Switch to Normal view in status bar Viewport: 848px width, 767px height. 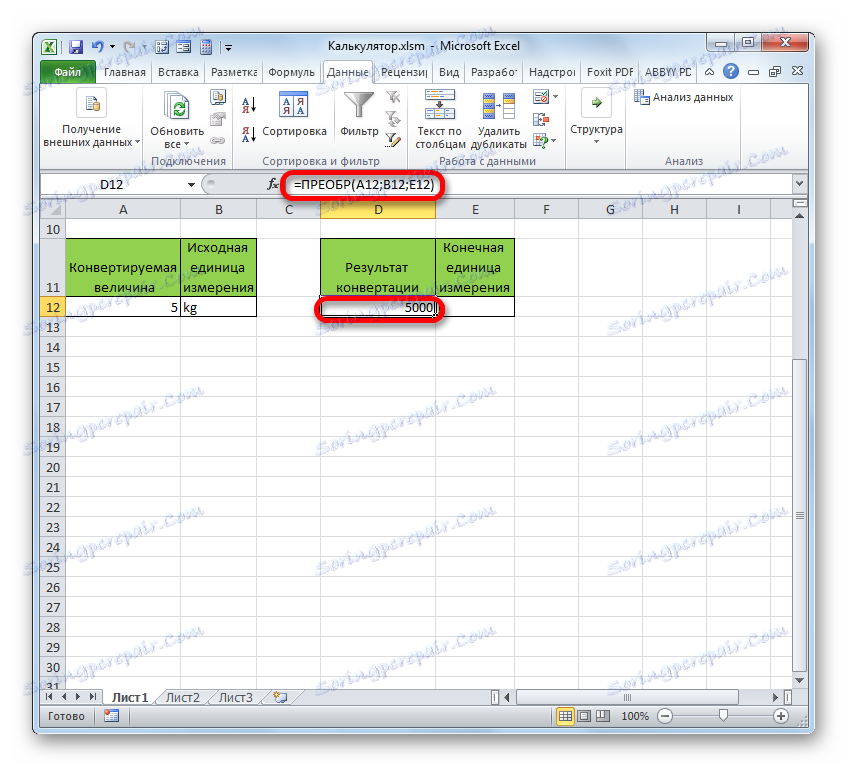pos(565,716)
